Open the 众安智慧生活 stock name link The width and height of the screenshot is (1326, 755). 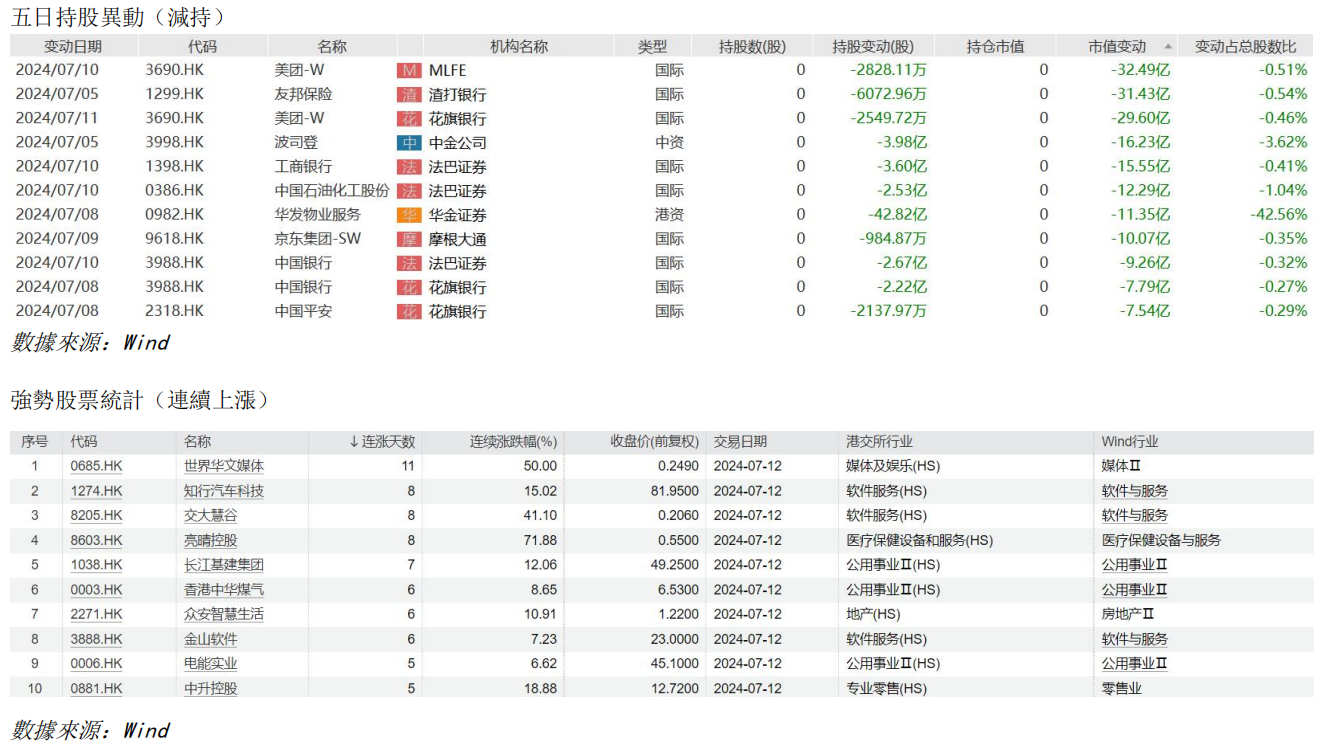coord(224,614)
